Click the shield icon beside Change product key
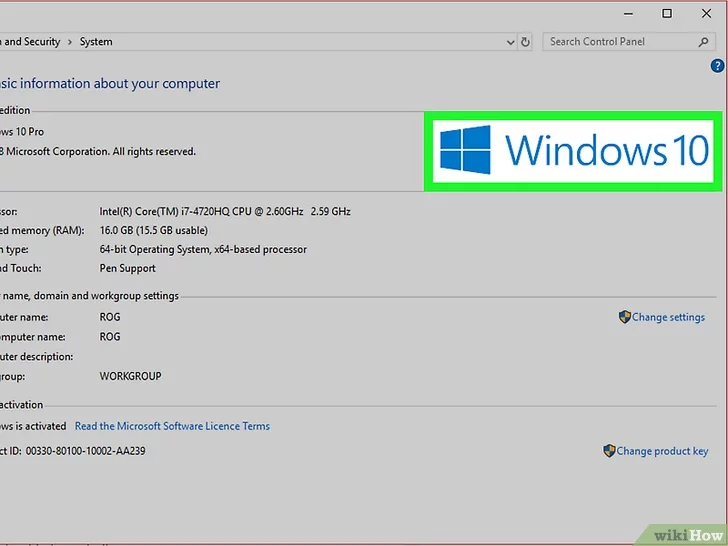 click(609, 451)
